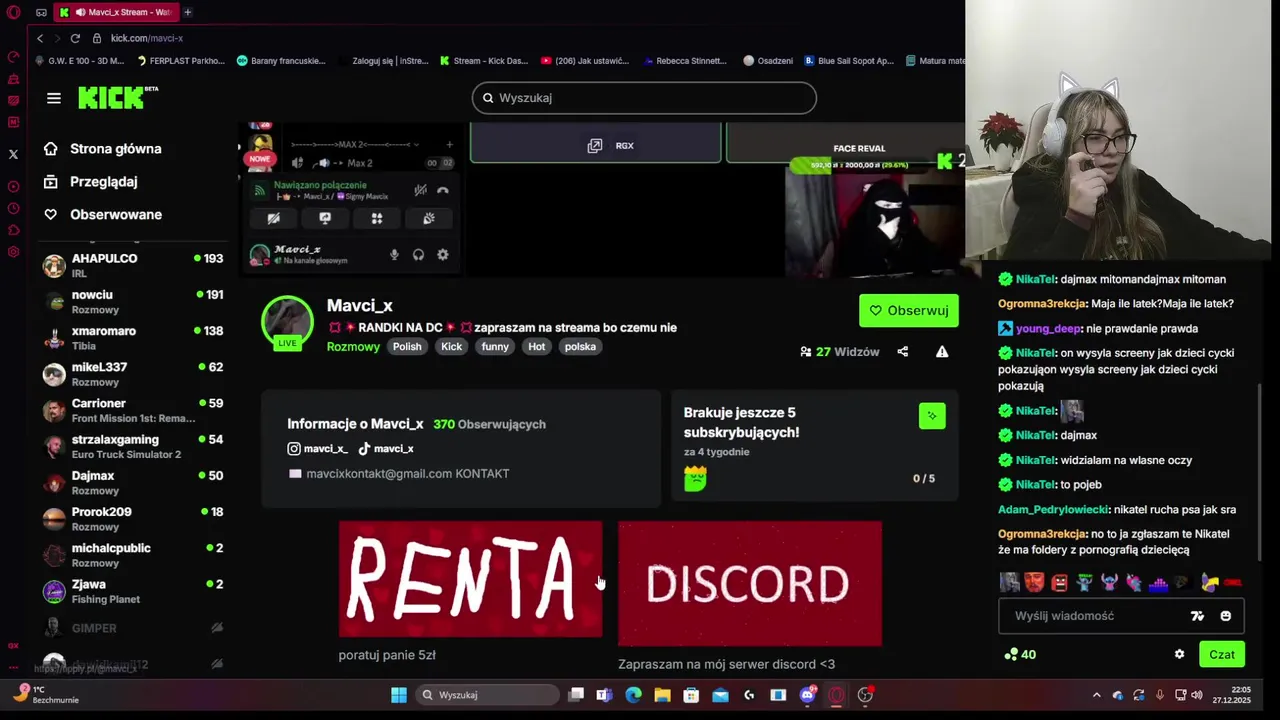Click the report warning triangle icon
The height and width of the screenshot is (720, 1280).
942,352
